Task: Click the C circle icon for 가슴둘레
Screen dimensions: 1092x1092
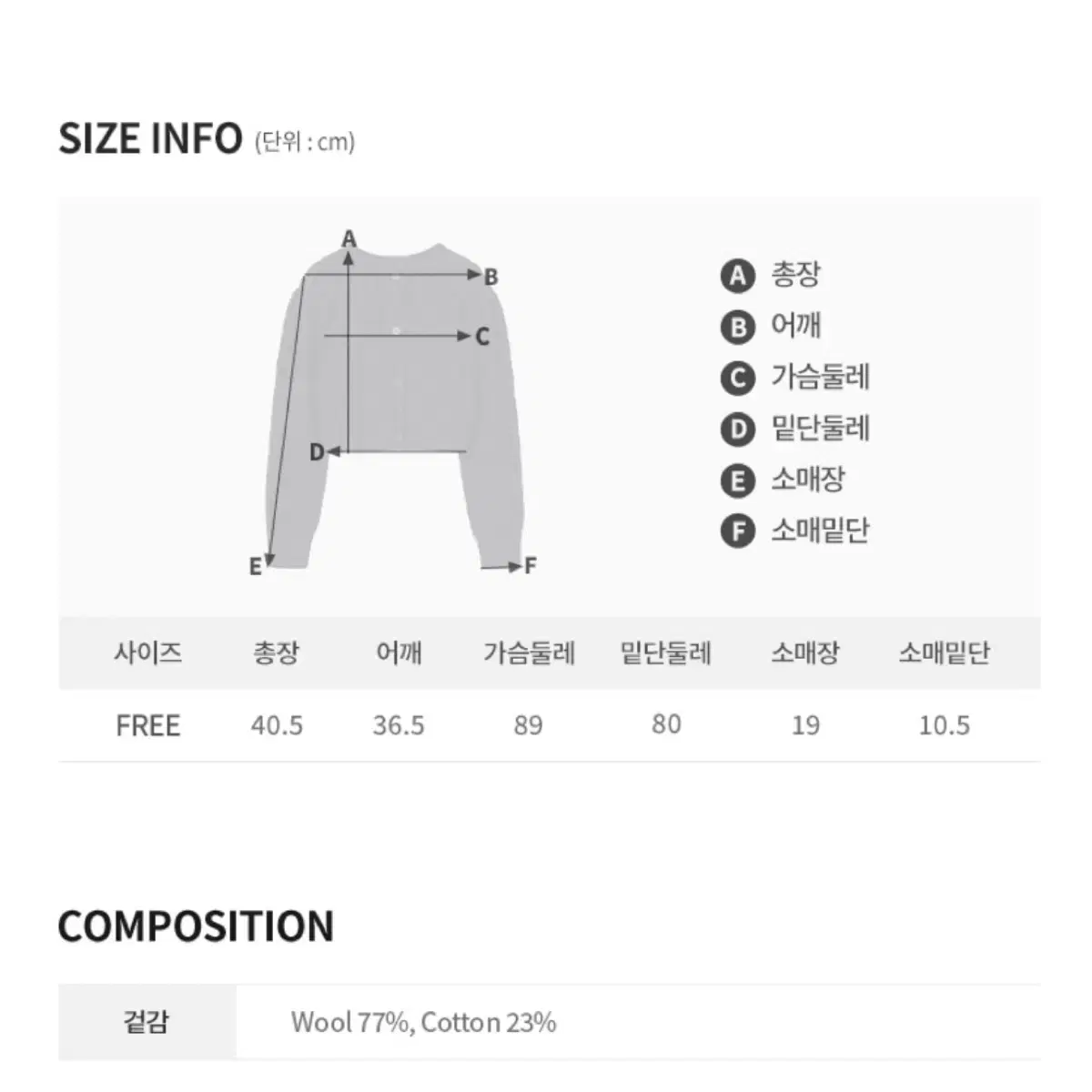Action: tap(738, 378)
